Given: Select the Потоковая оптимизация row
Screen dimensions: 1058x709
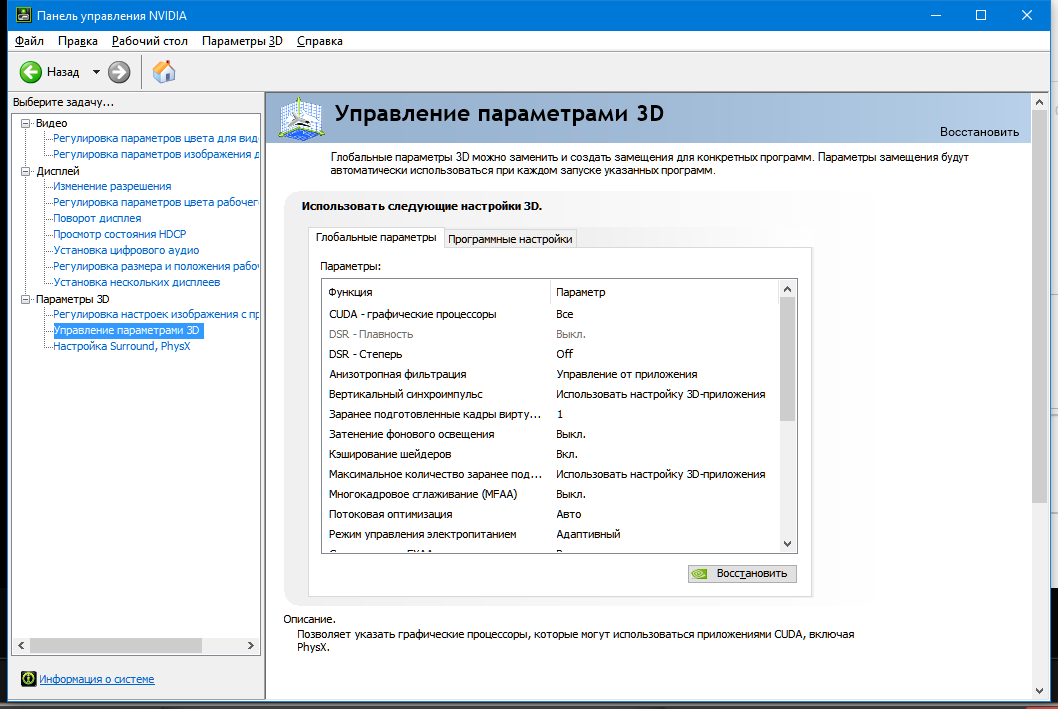Looking at the screenshot, I should point(550,514).
